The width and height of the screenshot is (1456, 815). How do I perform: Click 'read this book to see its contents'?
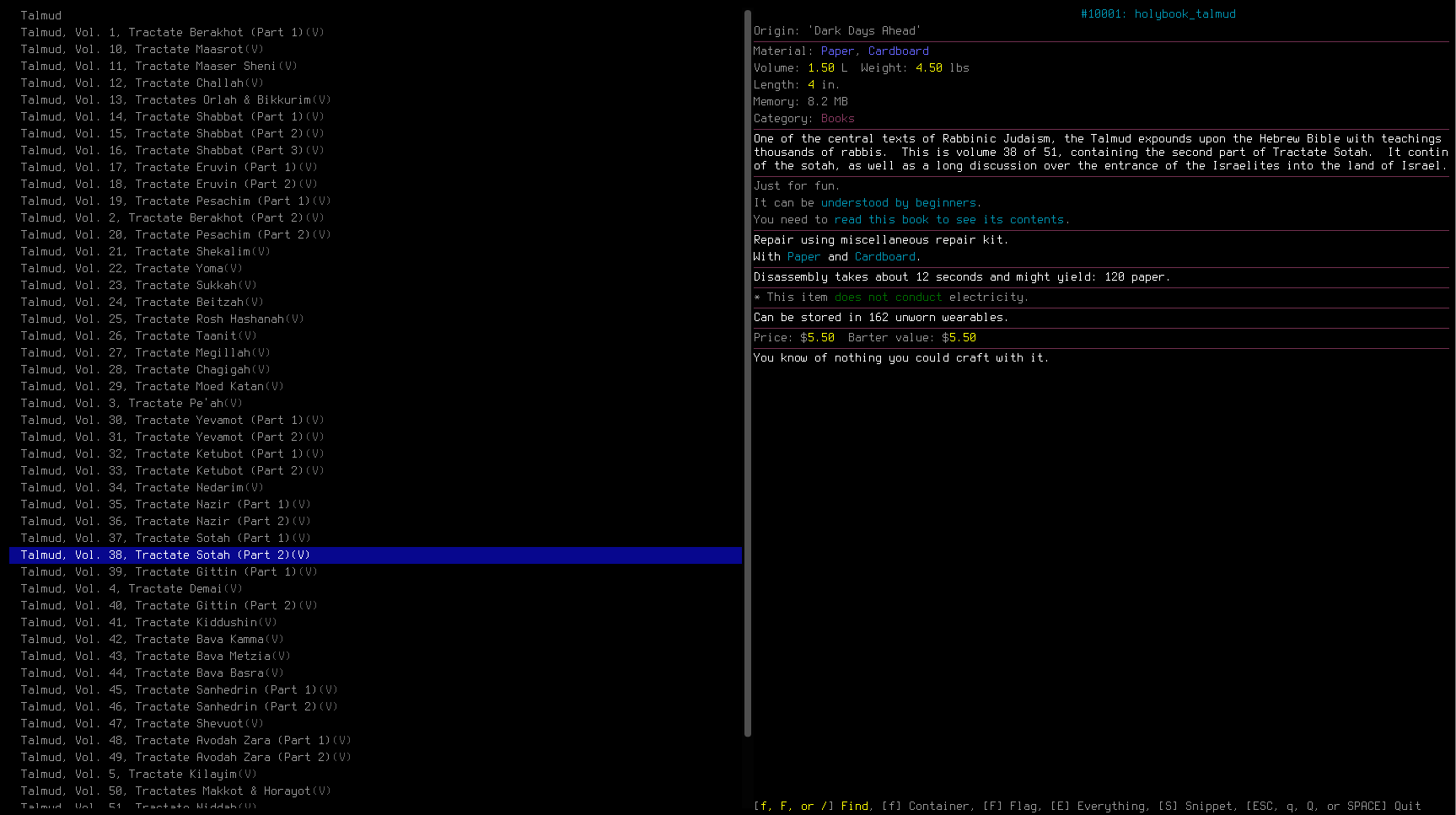tap(951, 219)
